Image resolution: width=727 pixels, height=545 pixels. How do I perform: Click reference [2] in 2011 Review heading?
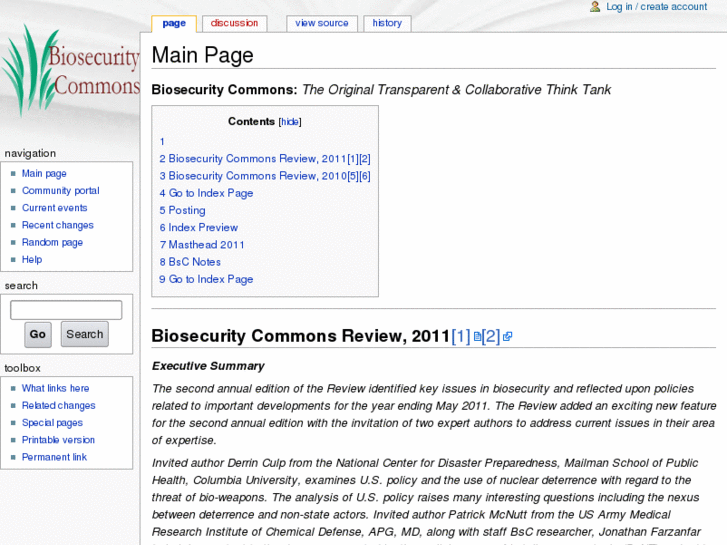click(x=491, y=336)
